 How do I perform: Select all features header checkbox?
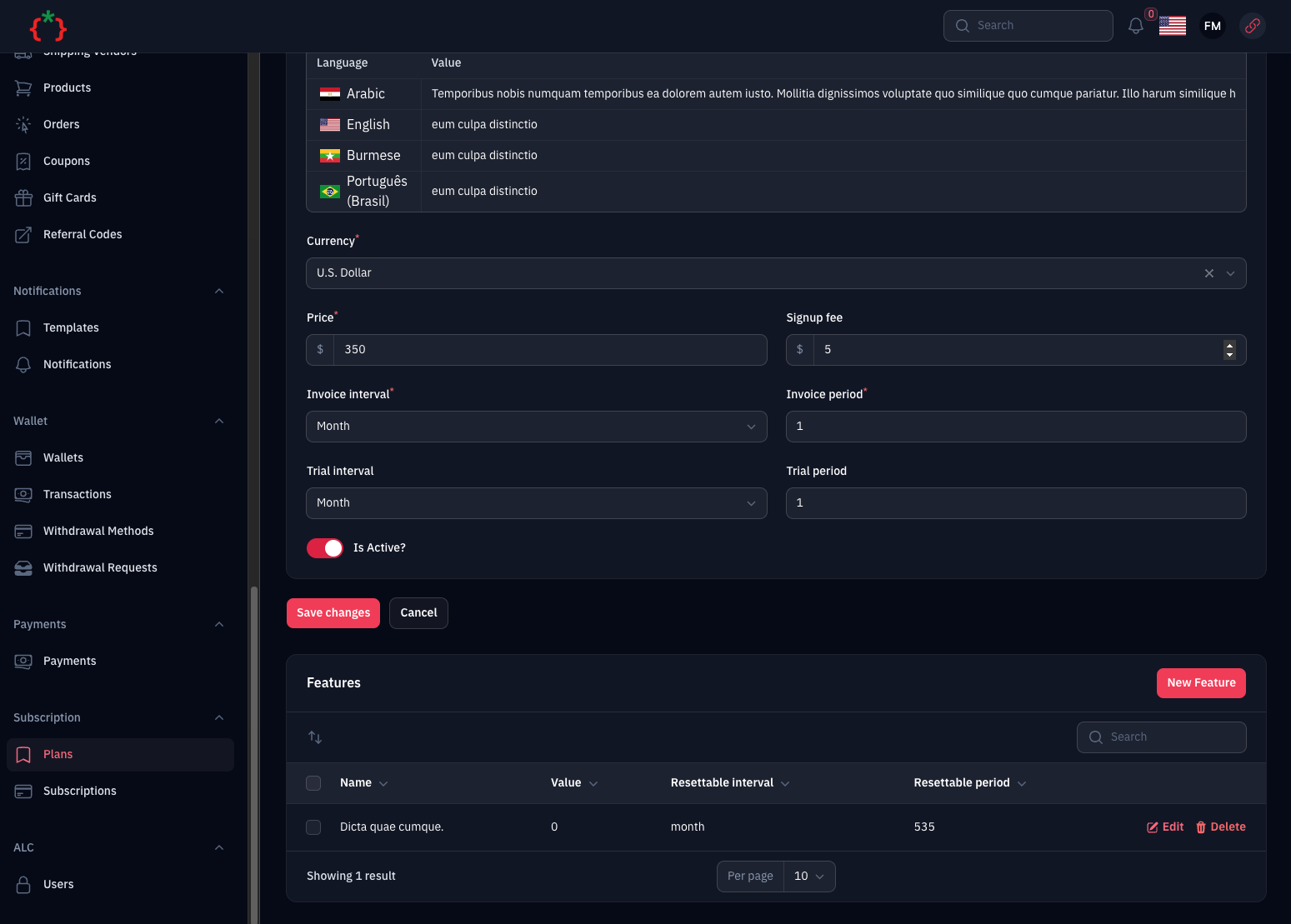tap(313, 783)
